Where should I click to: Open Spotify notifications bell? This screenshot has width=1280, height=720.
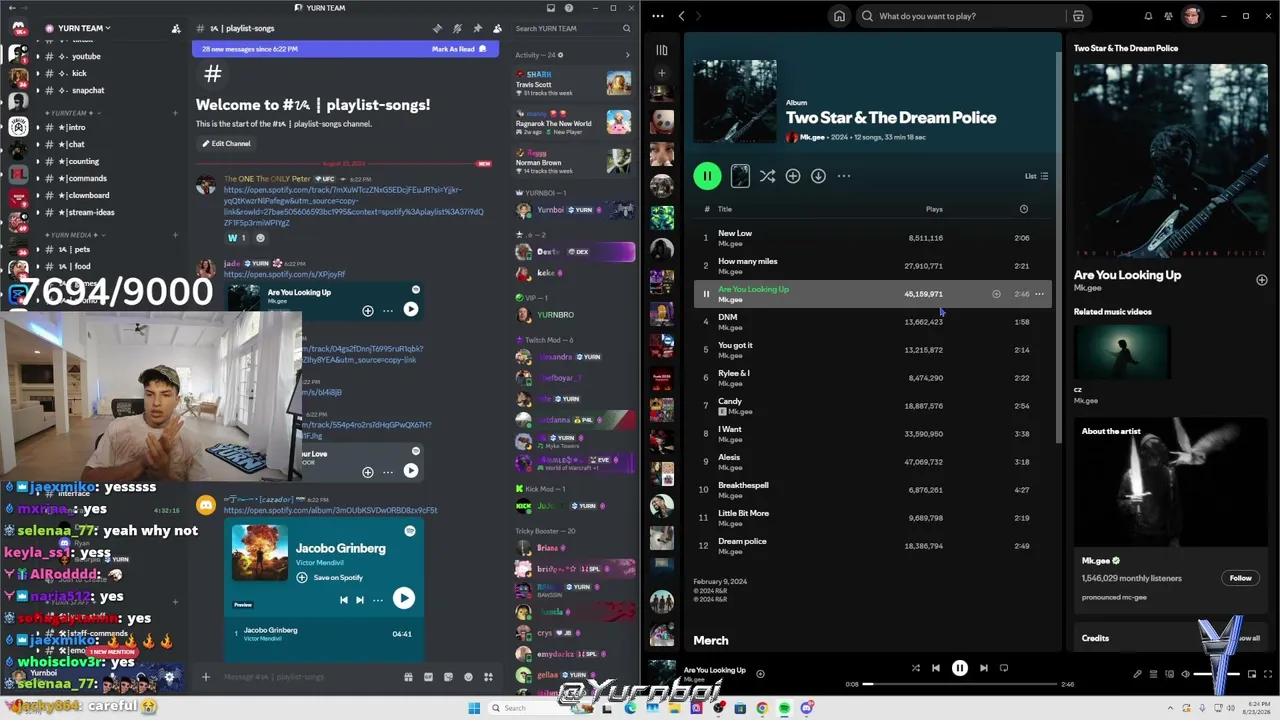(x=1148, y=16)
